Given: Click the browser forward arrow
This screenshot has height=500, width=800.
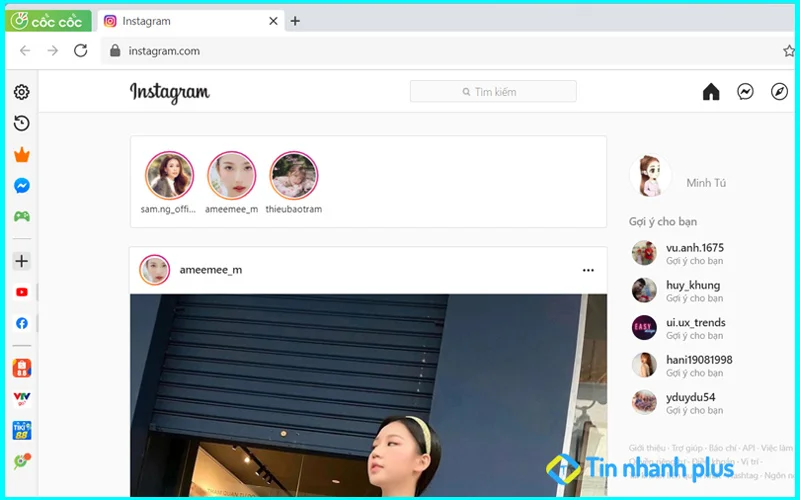Looking at the screenshot, I should (53, 51).
